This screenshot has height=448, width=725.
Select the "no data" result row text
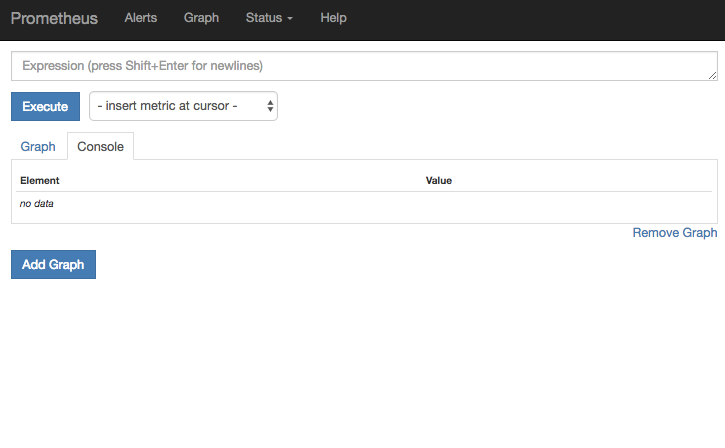tap(37, 203)
